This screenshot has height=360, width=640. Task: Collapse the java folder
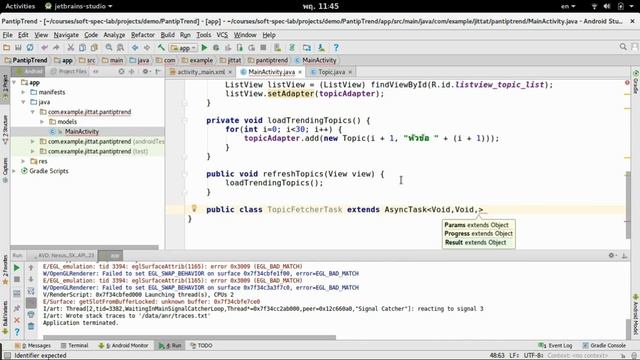tap(23, 102)
